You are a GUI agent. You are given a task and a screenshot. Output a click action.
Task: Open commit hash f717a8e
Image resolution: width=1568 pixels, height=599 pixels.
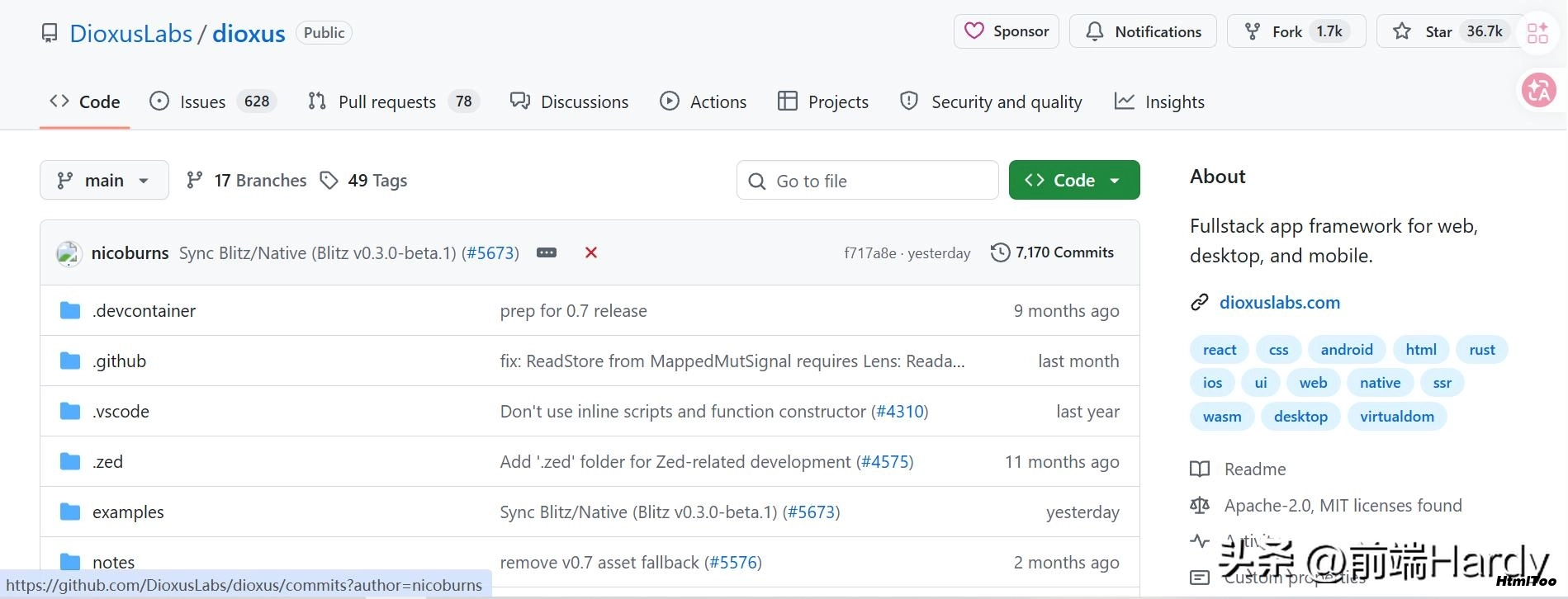[x=869, y=253]
